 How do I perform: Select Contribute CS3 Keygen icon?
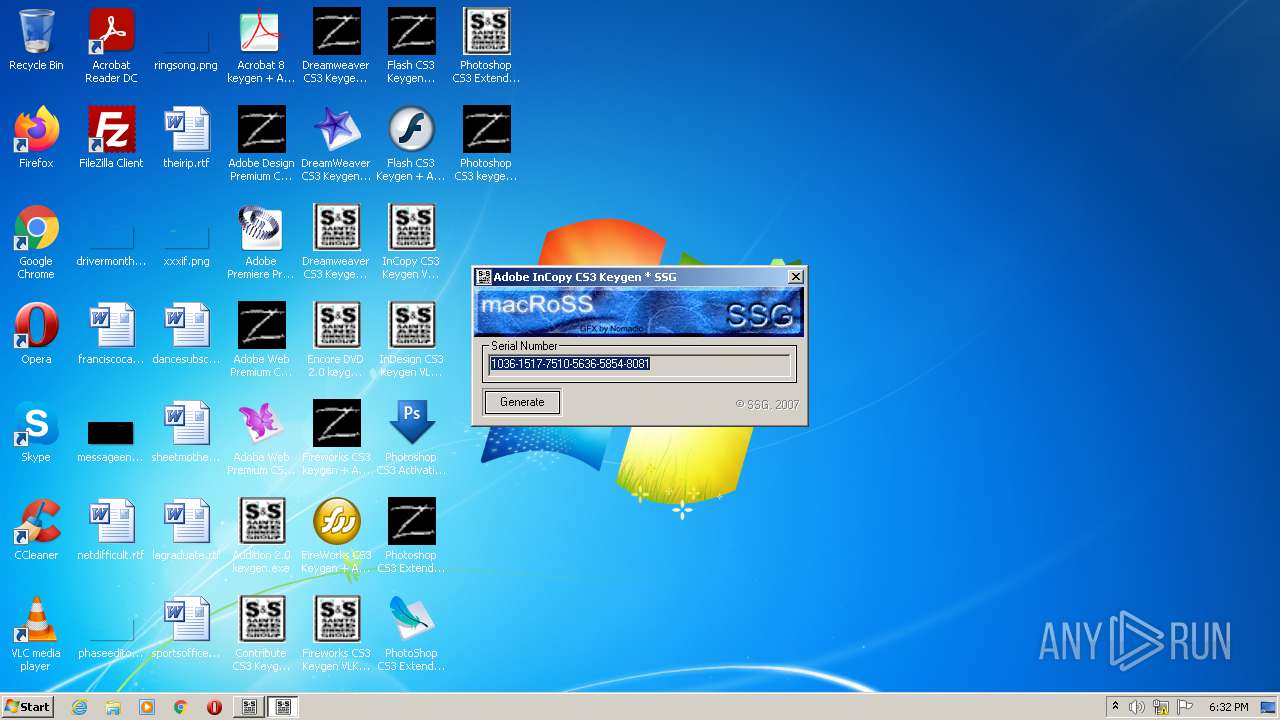[x=261, y=634]
